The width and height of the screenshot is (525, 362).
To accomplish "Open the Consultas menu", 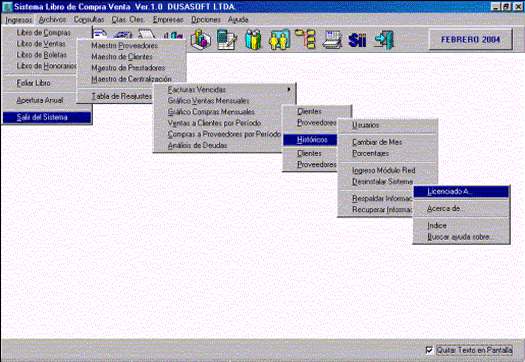I will coord(89,20).
